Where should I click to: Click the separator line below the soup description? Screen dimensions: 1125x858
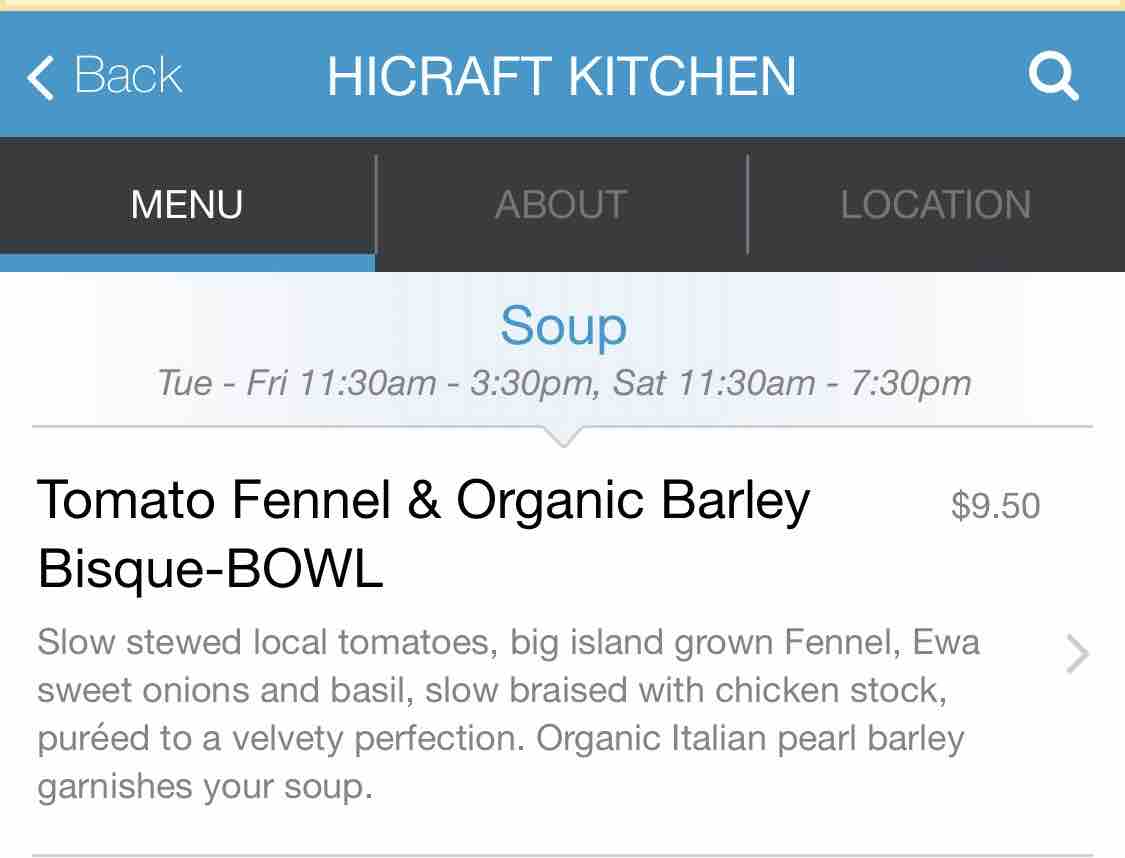pos(562,855)
